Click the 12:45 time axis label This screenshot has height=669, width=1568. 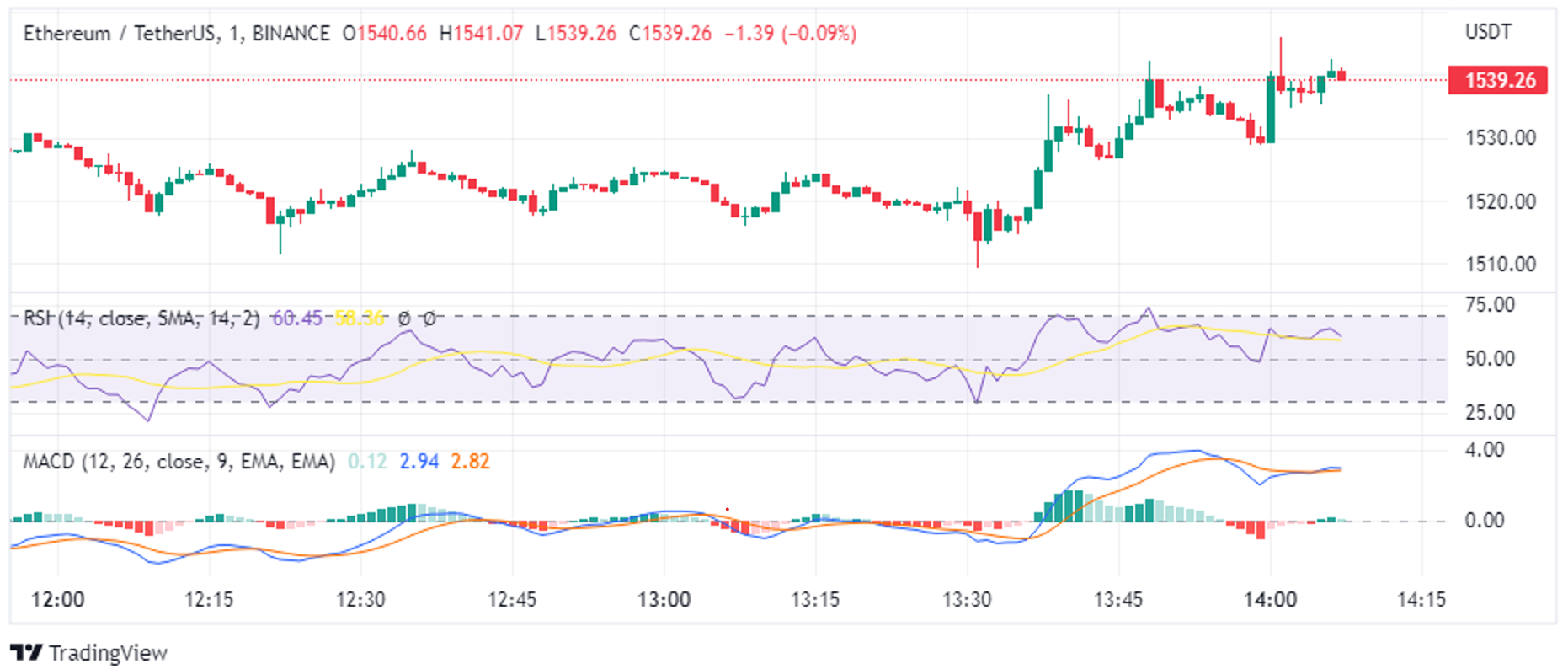(x=512, y=600)
